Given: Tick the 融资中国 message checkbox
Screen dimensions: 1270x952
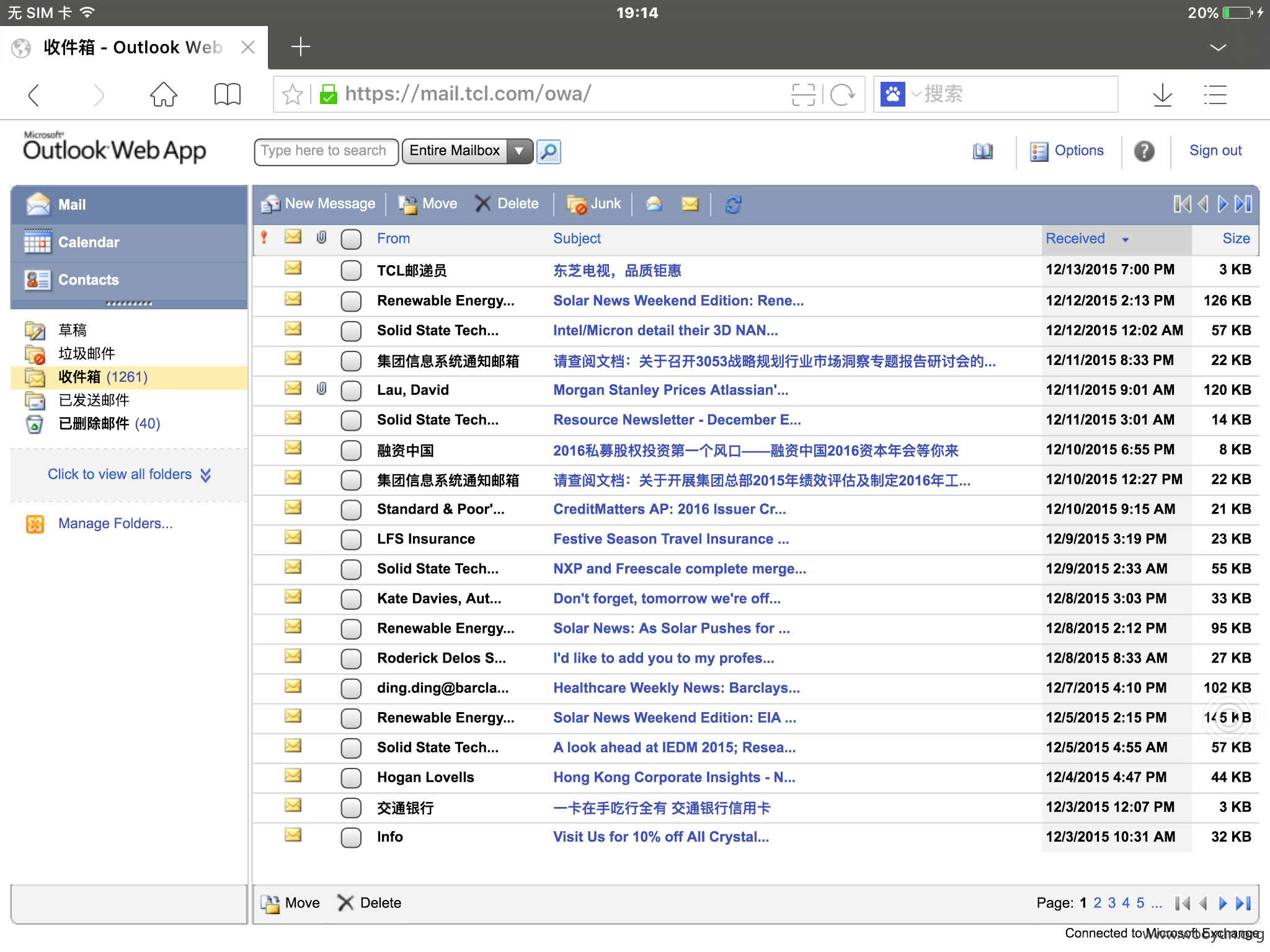Looking at the screenshot, I should 351,451.
